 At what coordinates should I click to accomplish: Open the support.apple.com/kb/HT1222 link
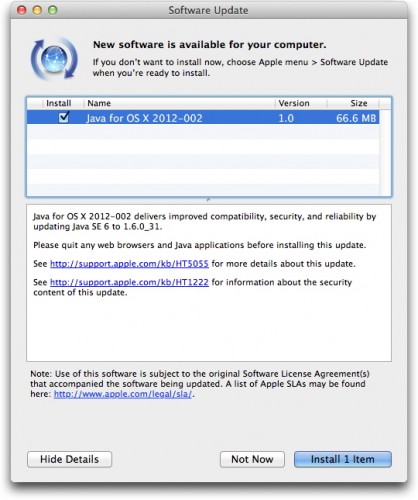click(x=129, y=283)
